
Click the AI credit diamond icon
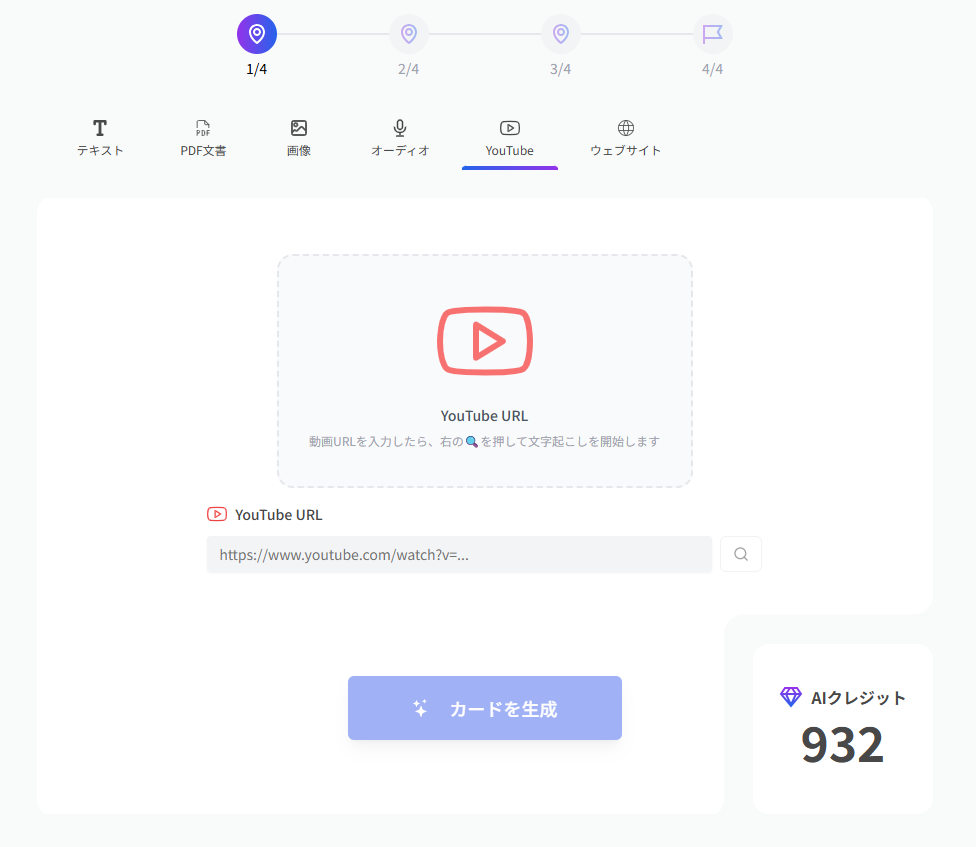[x=791, y=697]
